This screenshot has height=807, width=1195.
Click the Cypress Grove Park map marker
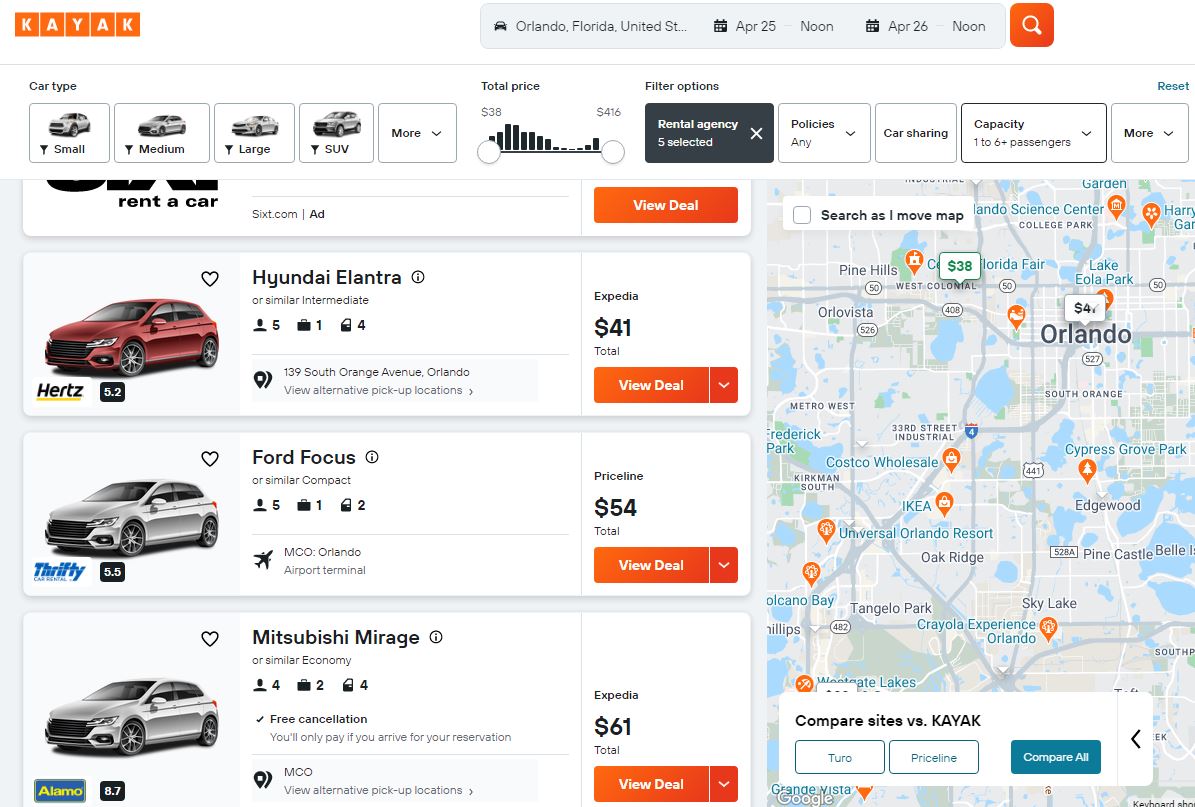[x=1088, y=469]
